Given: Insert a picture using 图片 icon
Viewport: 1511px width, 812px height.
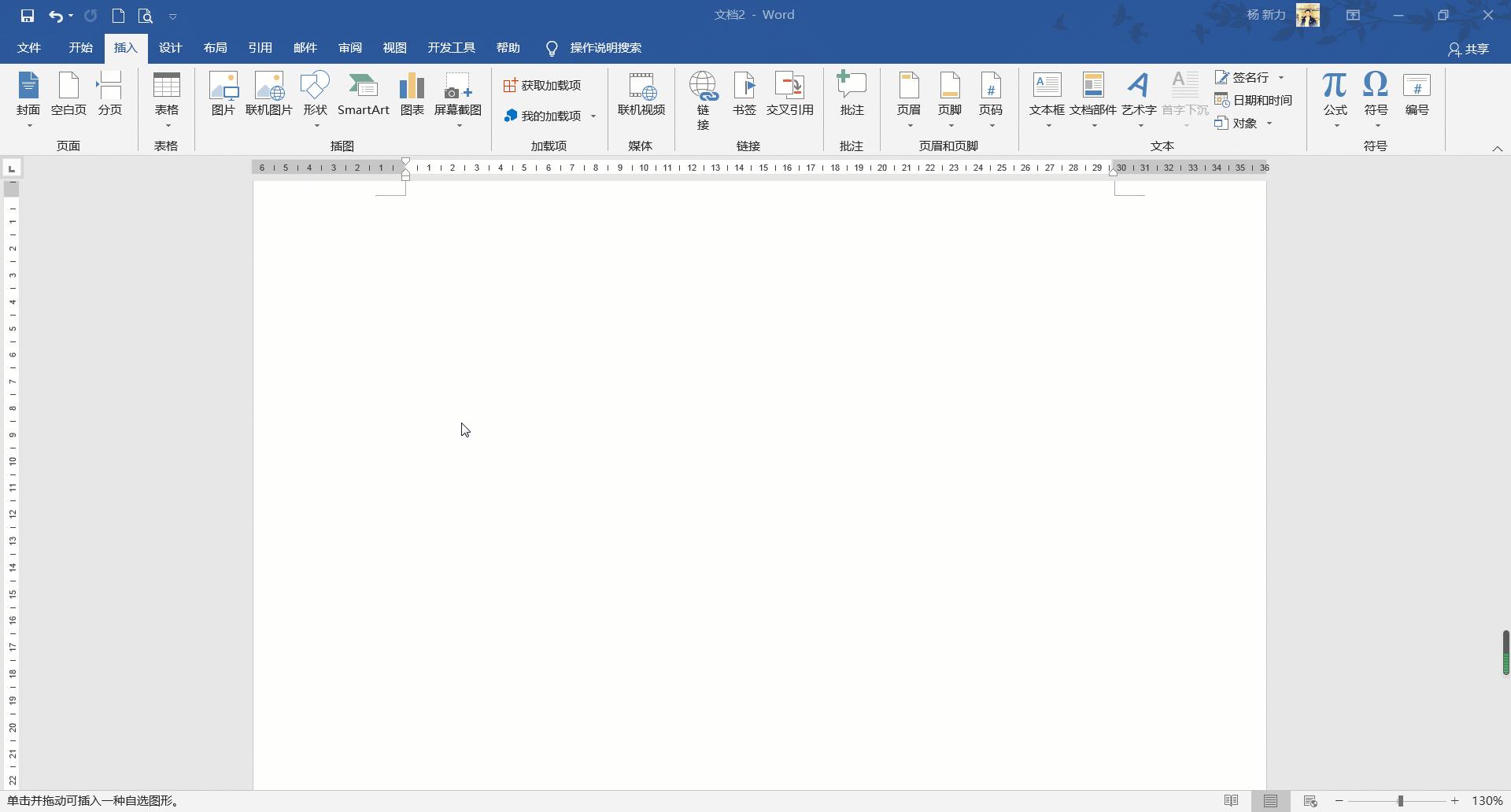Looking at the screenshot, I should pyautogui.click(x=224, y=94).
